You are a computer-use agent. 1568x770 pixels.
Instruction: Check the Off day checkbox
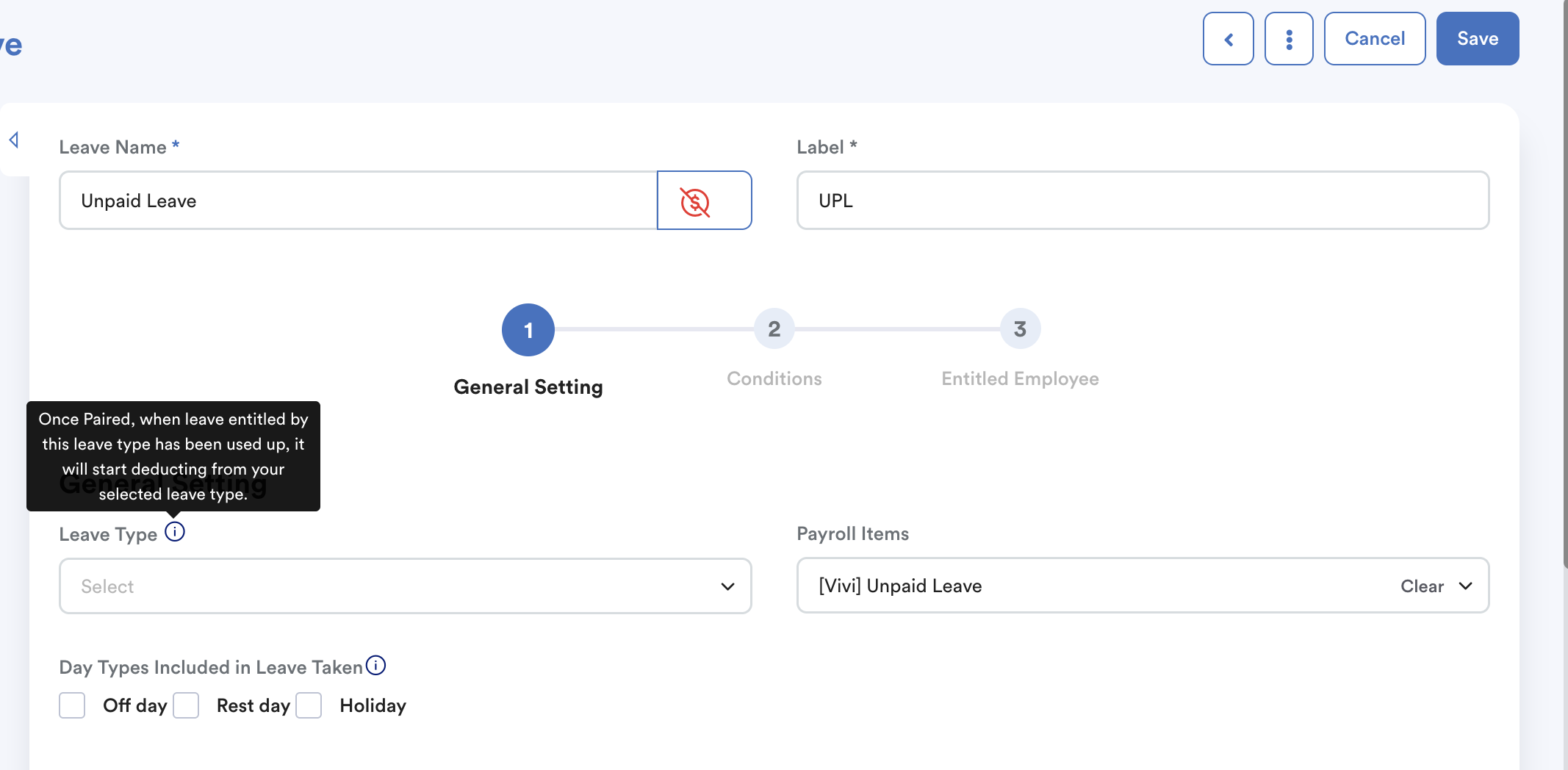72,705
